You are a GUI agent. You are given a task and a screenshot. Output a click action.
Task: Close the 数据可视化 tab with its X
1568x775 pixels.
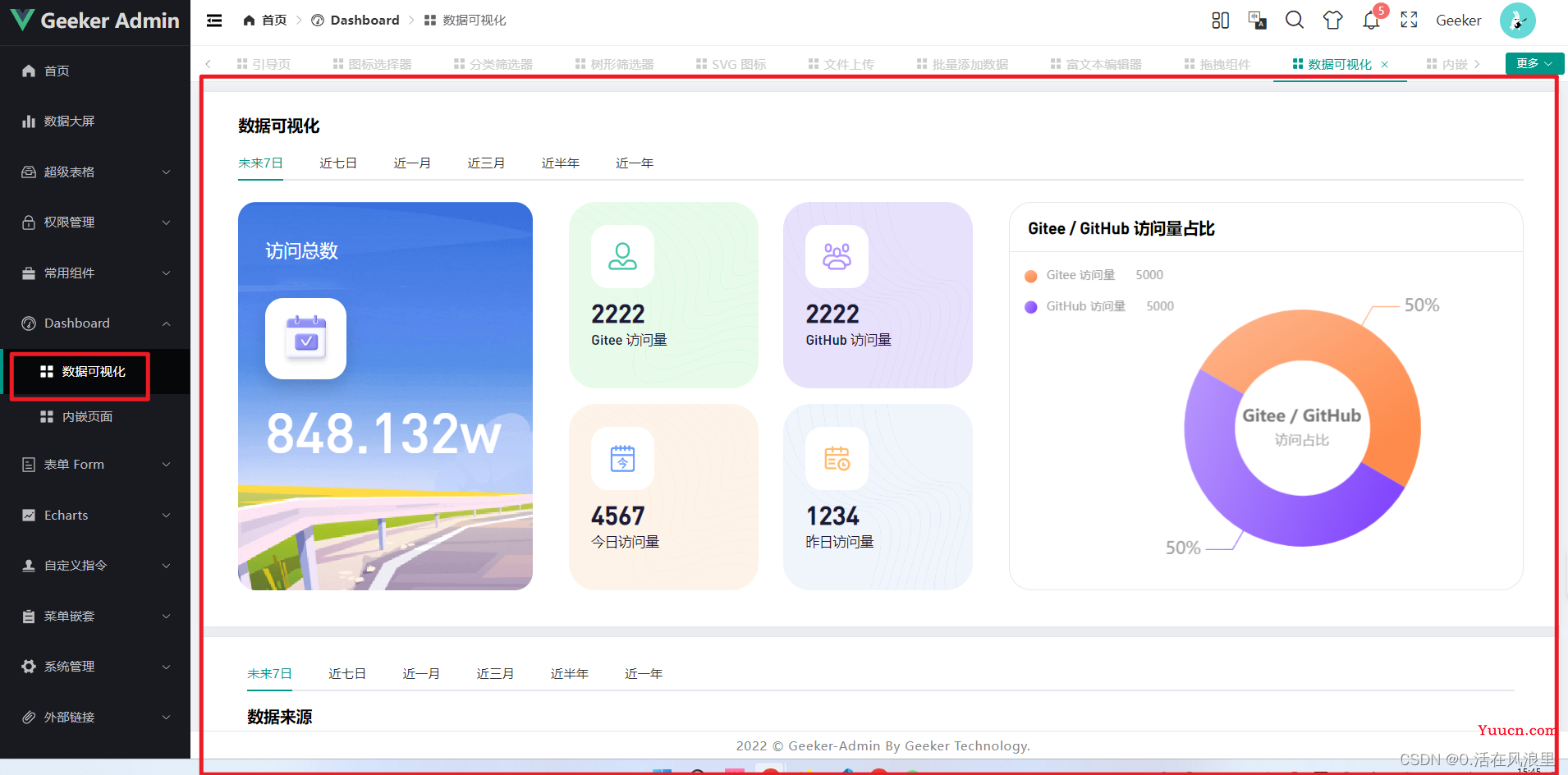1385,64
